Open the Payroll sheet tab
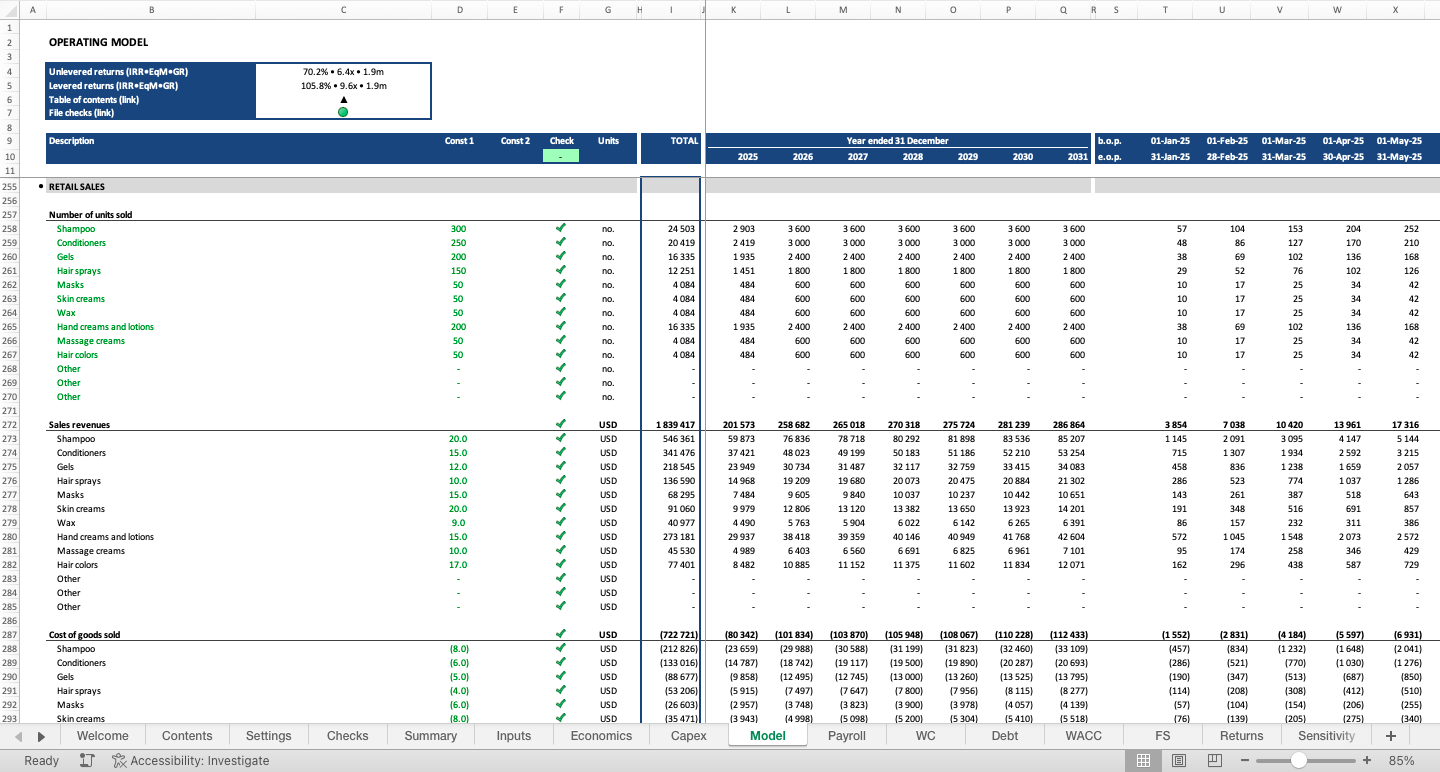The height and width of the screenshot is (772, 1440). (x=847, y=736)
